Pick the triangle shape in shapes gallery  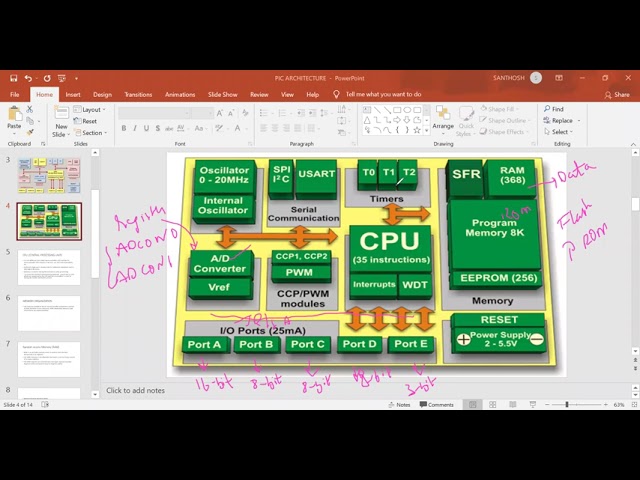click(367, 120)
